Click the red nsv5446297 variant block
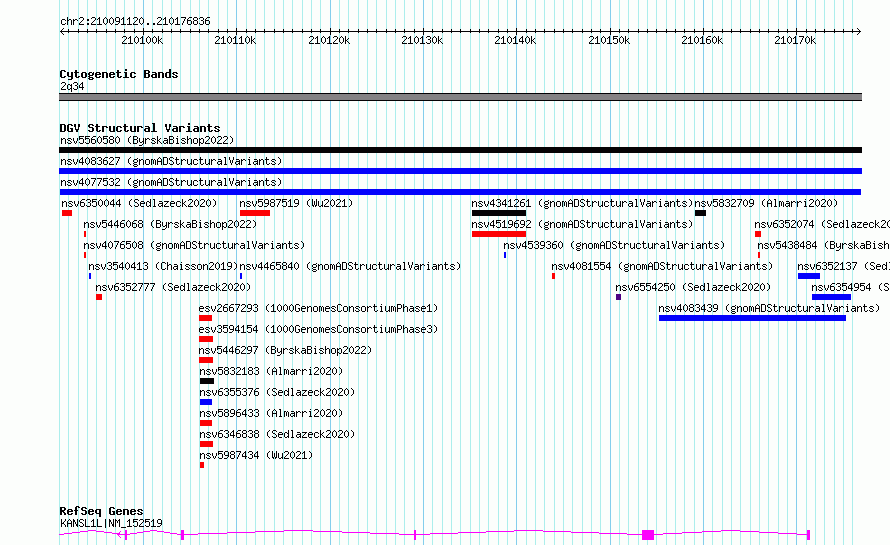890x545 pixels. (206, 360)
